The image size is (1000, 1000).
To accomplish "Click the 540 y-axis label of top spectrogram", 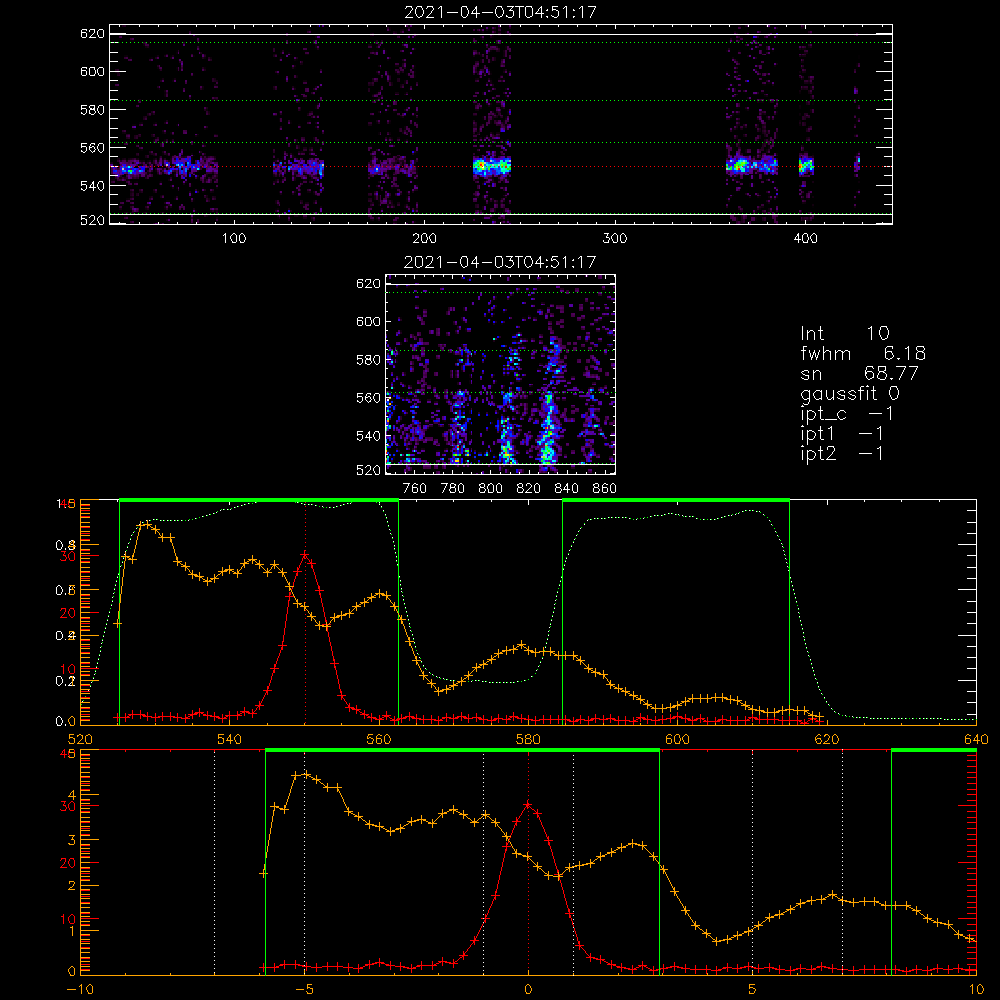I will (92, 186).
